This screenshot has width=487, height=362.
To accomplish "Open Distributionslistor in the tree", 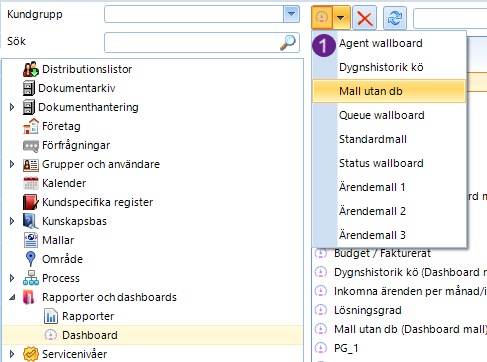I will click(87, 69).
